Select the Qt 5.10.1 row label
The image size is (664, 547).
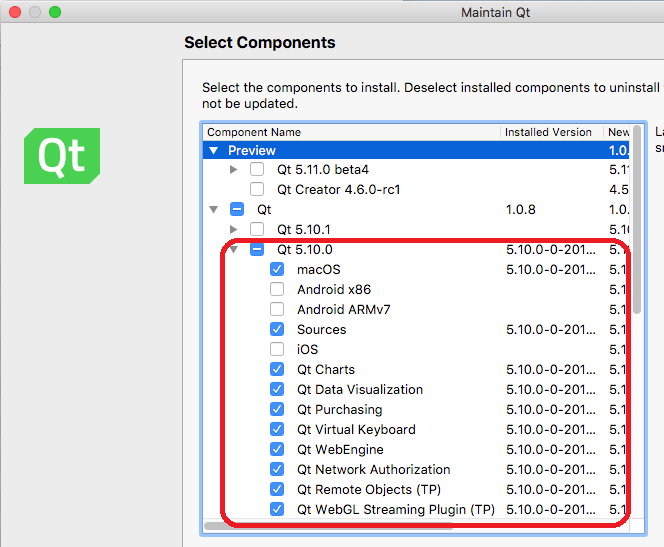tap(304, 229)
